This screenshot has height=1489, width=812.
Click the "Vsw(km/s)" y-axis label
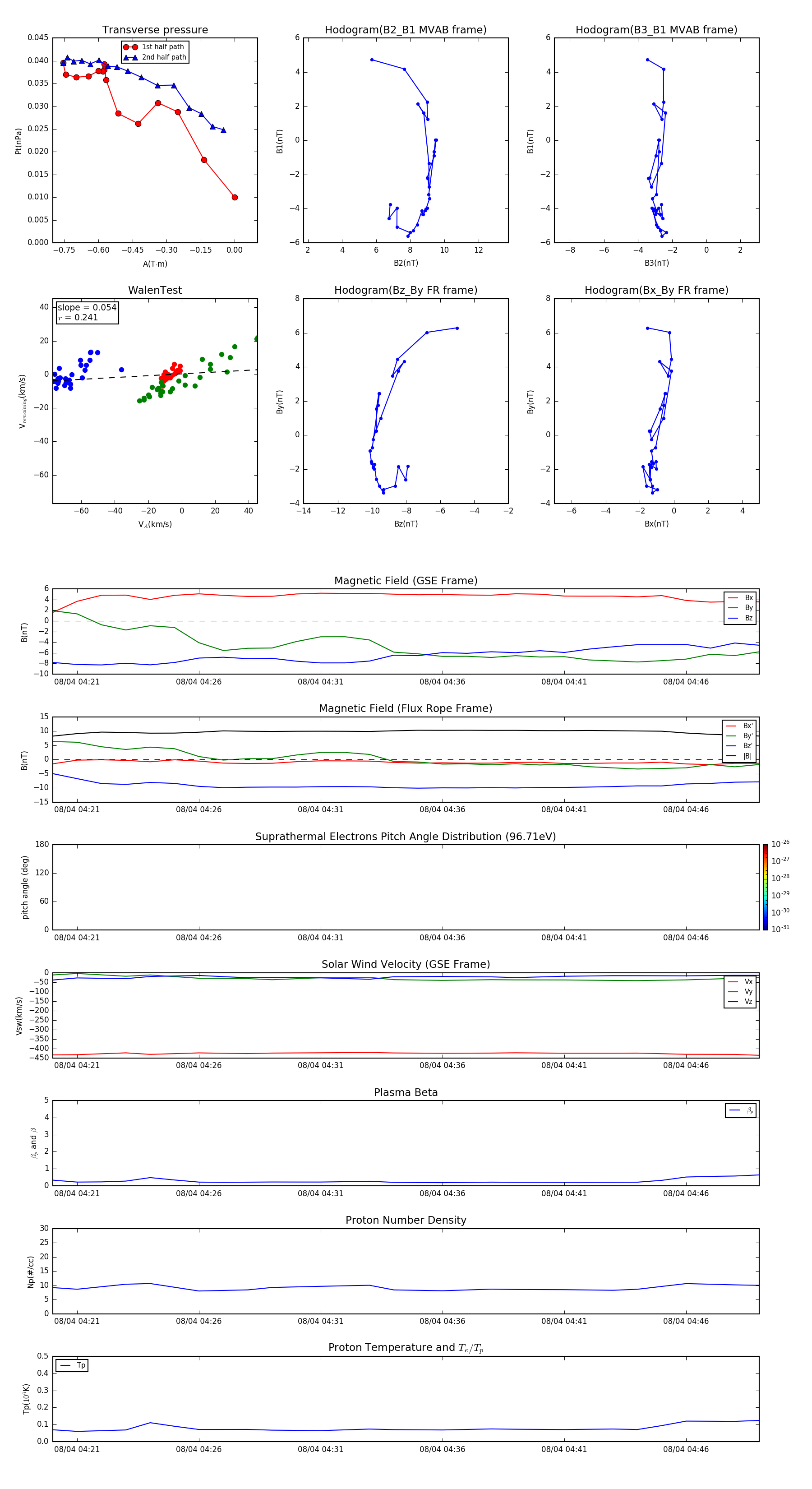18,1016
